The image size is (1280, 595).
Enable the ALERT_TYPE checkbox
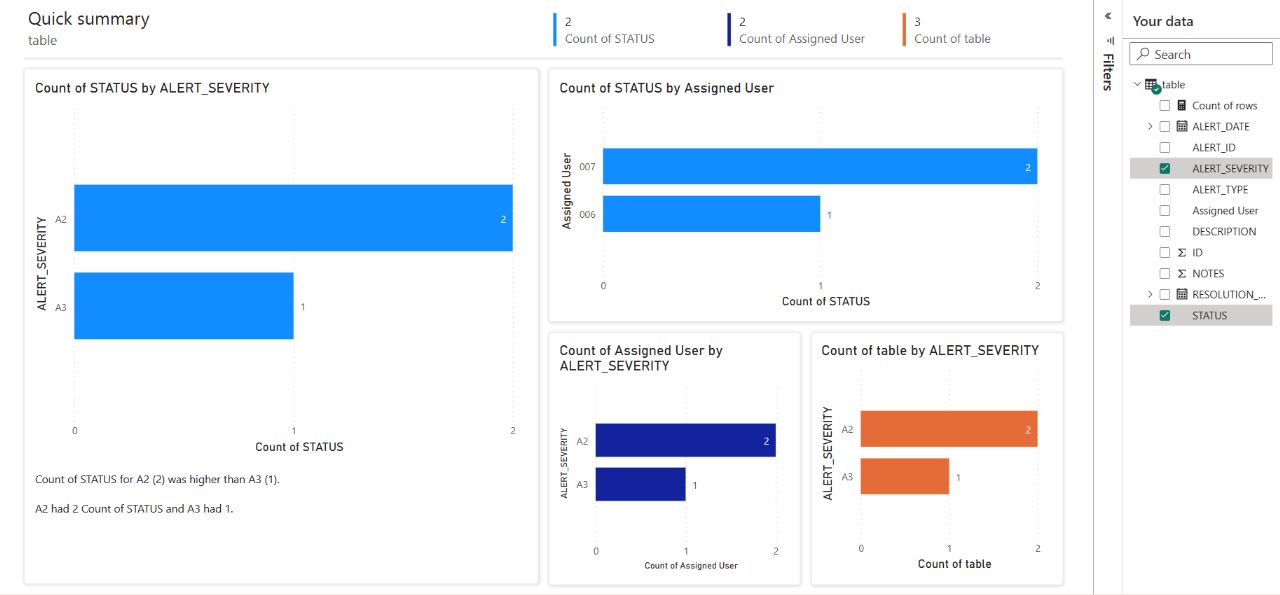[x=1164, y=189]
